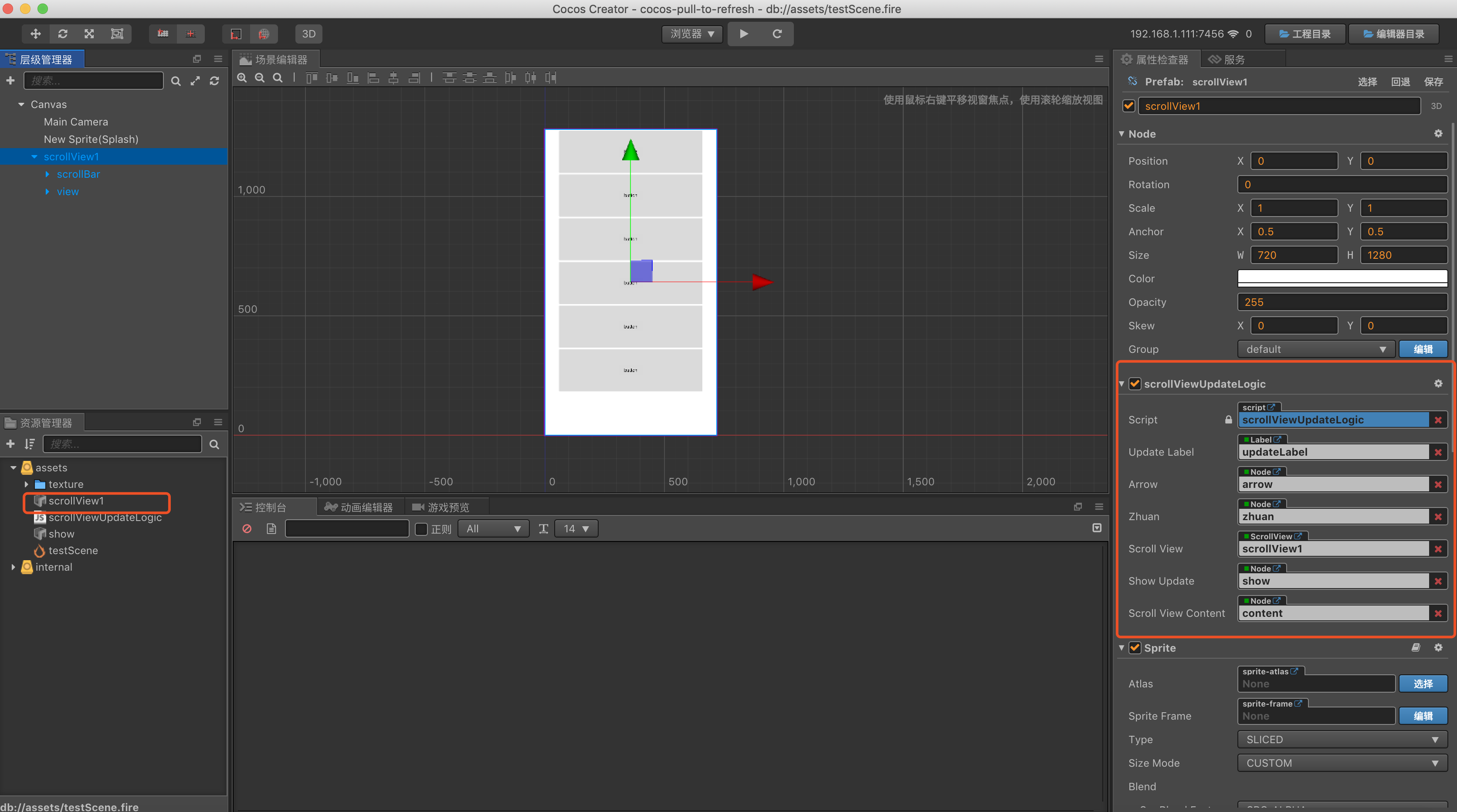Expand the scrollBar node in hierarchy
The image size is (1457, 812).
47,174
